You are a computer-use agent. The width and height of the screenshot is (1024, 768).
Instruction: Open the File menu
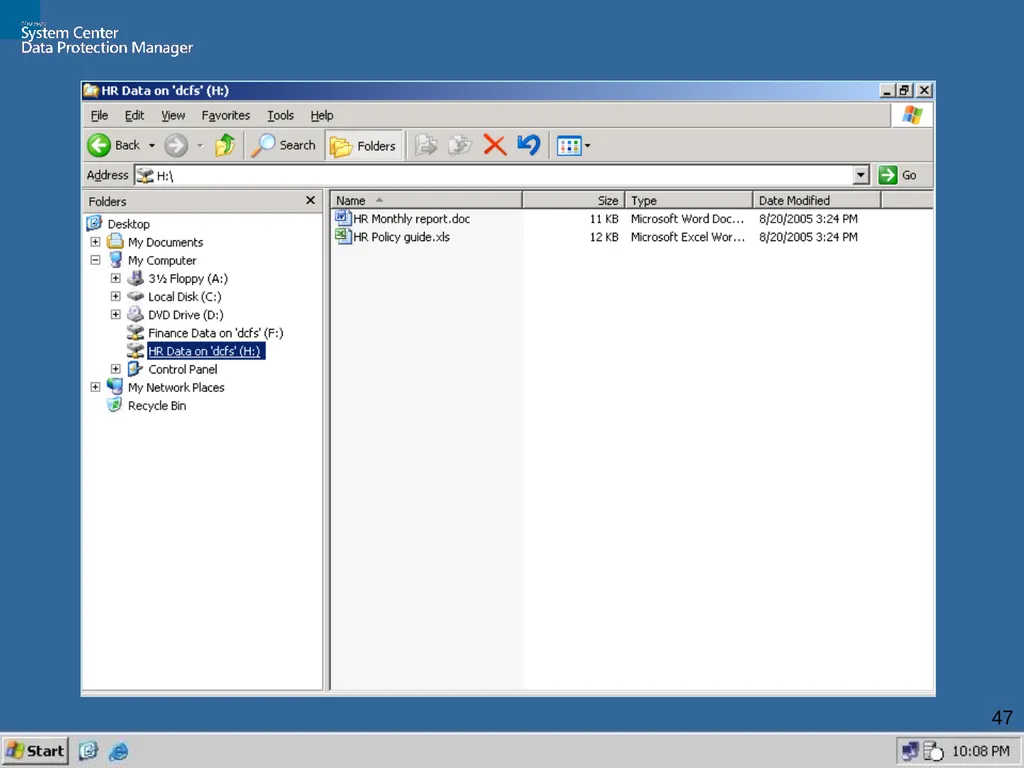click(x=99, y=116)
